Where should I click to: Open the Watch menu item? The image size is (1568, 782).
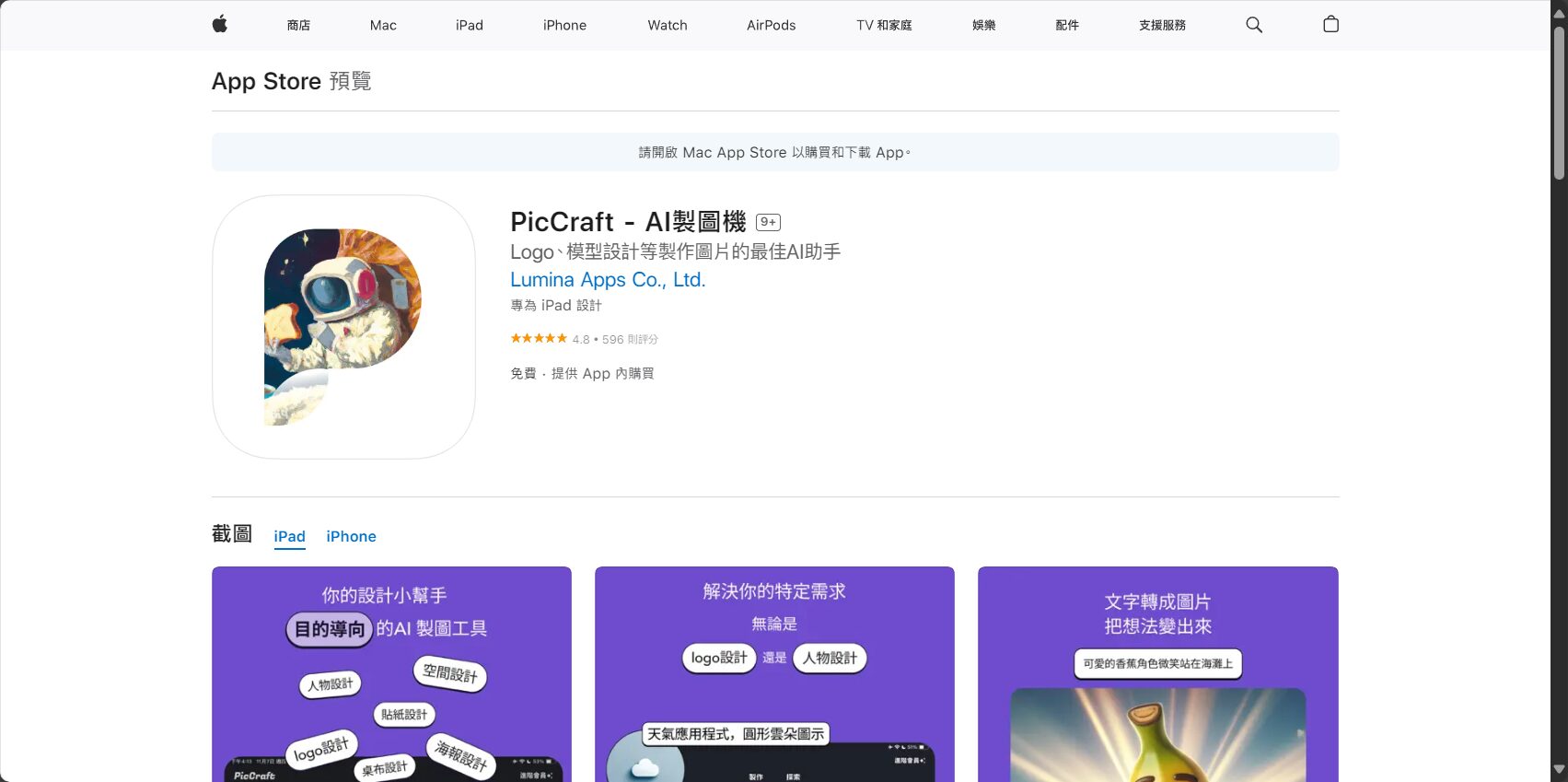(668, 25)
